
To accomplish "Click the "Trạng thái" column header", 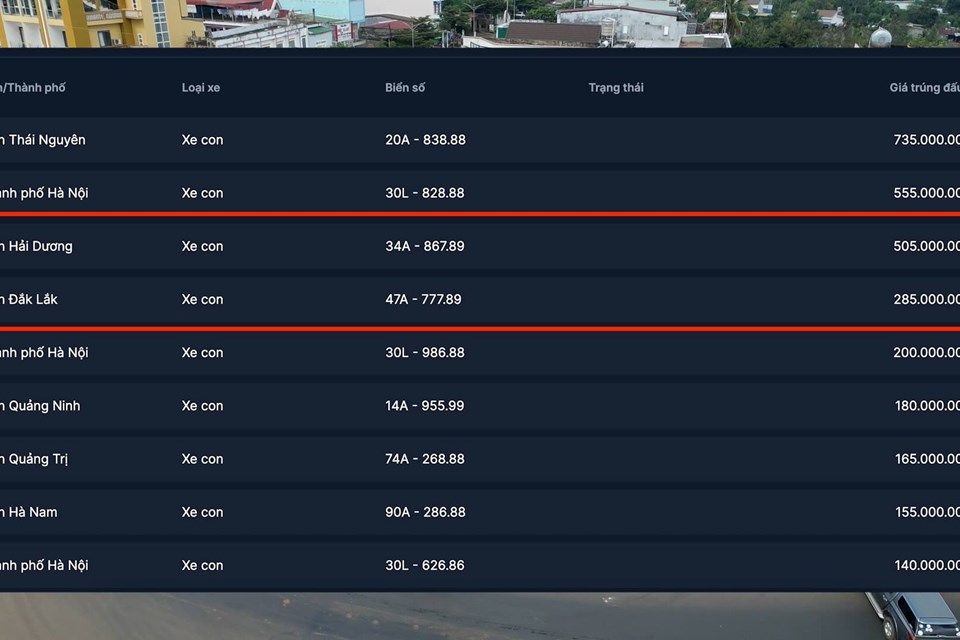I will [x=616, y=88].
